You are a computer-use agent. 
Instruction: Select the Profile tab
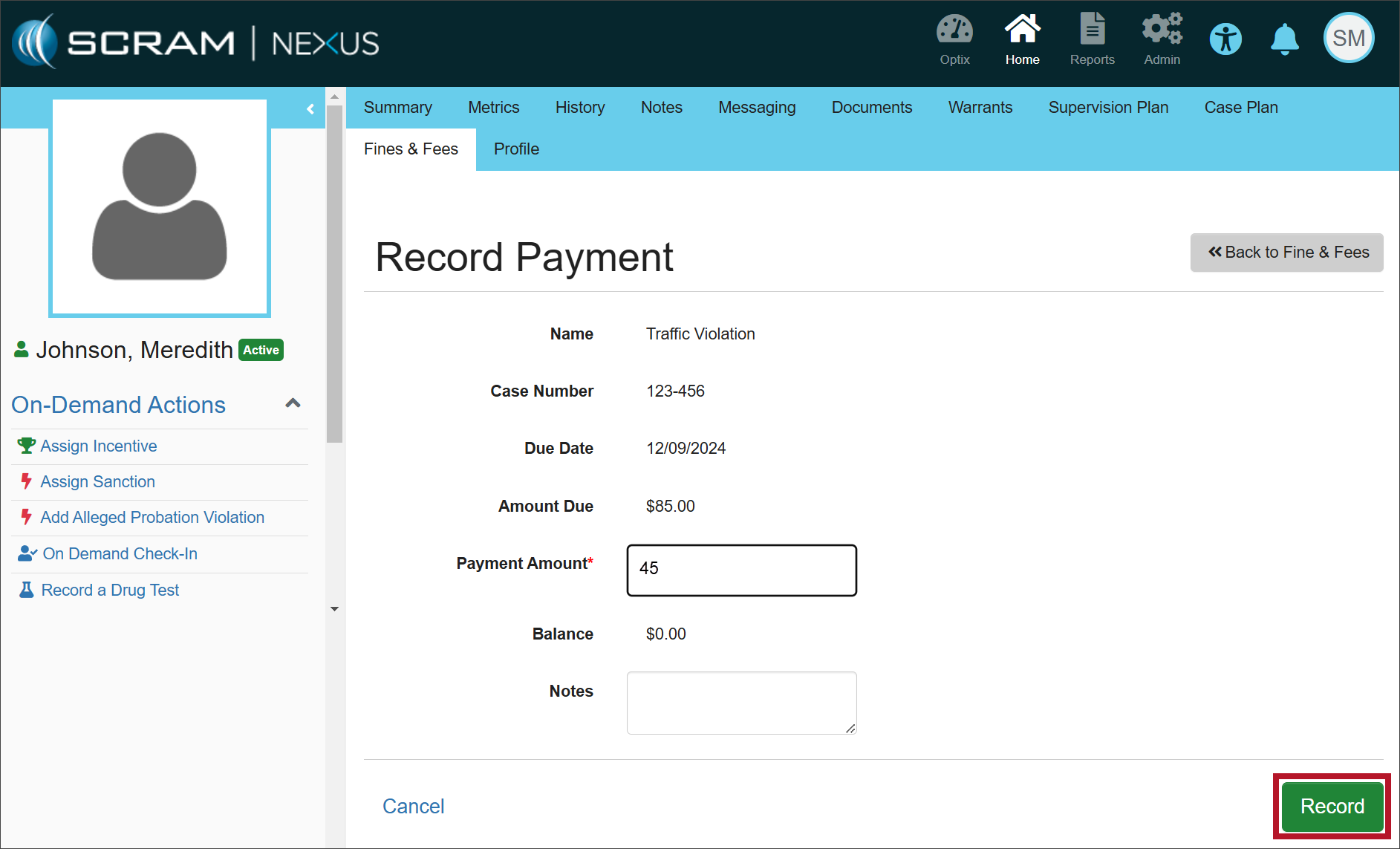[x=516, y=149]
